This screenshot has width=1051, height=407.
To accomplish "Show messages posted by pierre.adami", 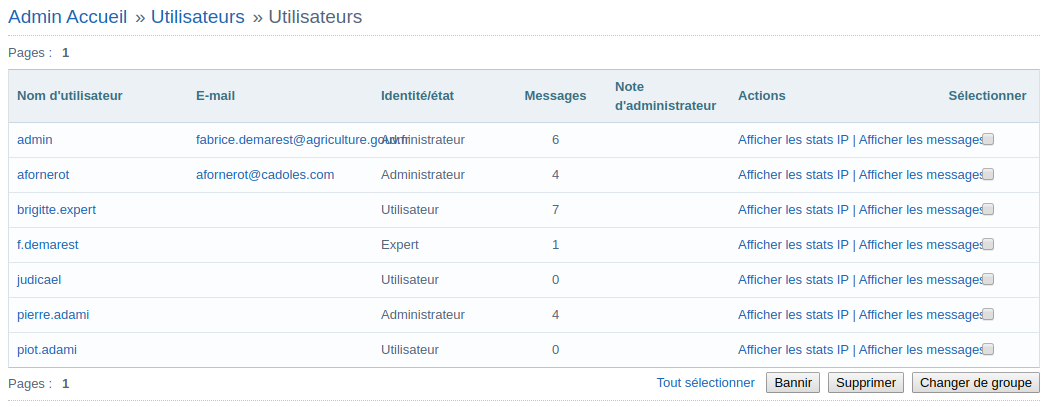I will pyautogui.click(x=920, y=315).
